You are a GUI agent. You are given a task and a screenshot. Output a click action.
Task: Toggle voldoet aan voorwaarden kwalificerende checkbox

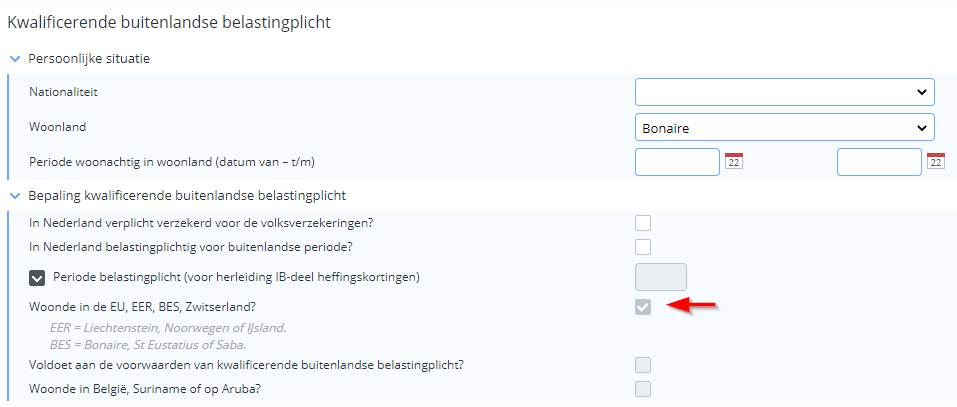[x=643, y=365]
